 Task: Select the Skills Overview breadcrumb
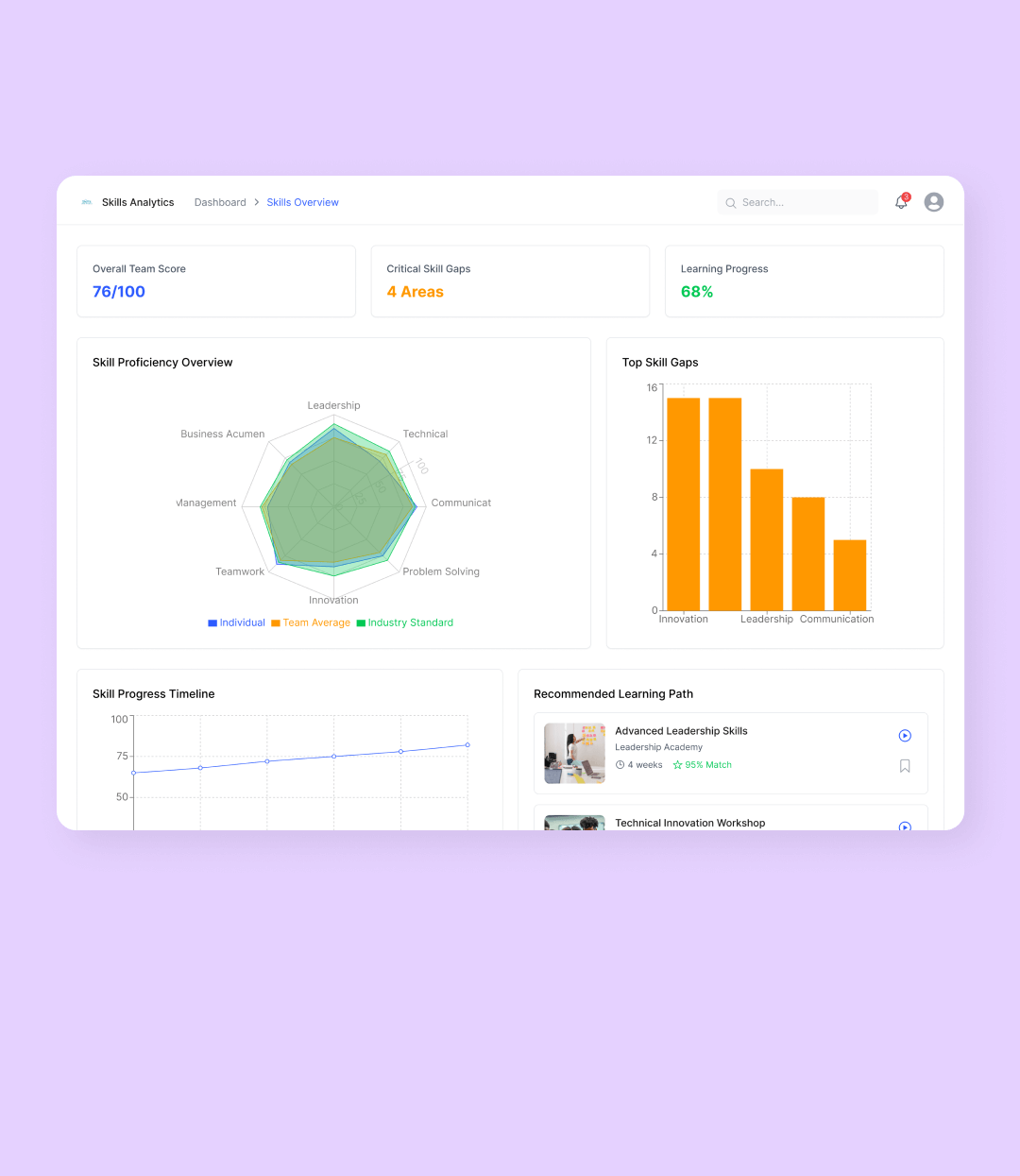(302, 202)
